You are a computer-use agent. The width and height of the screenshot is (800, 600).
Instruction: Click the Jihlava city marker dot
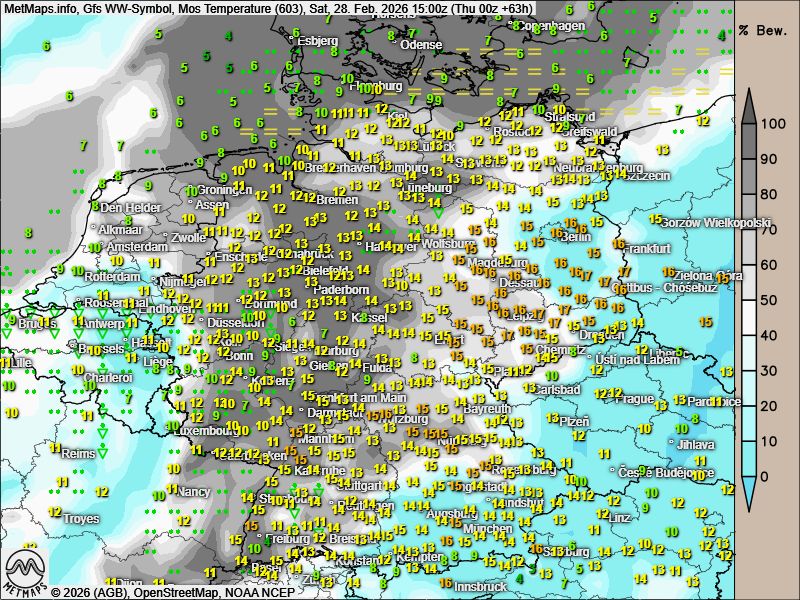point(671,444)
